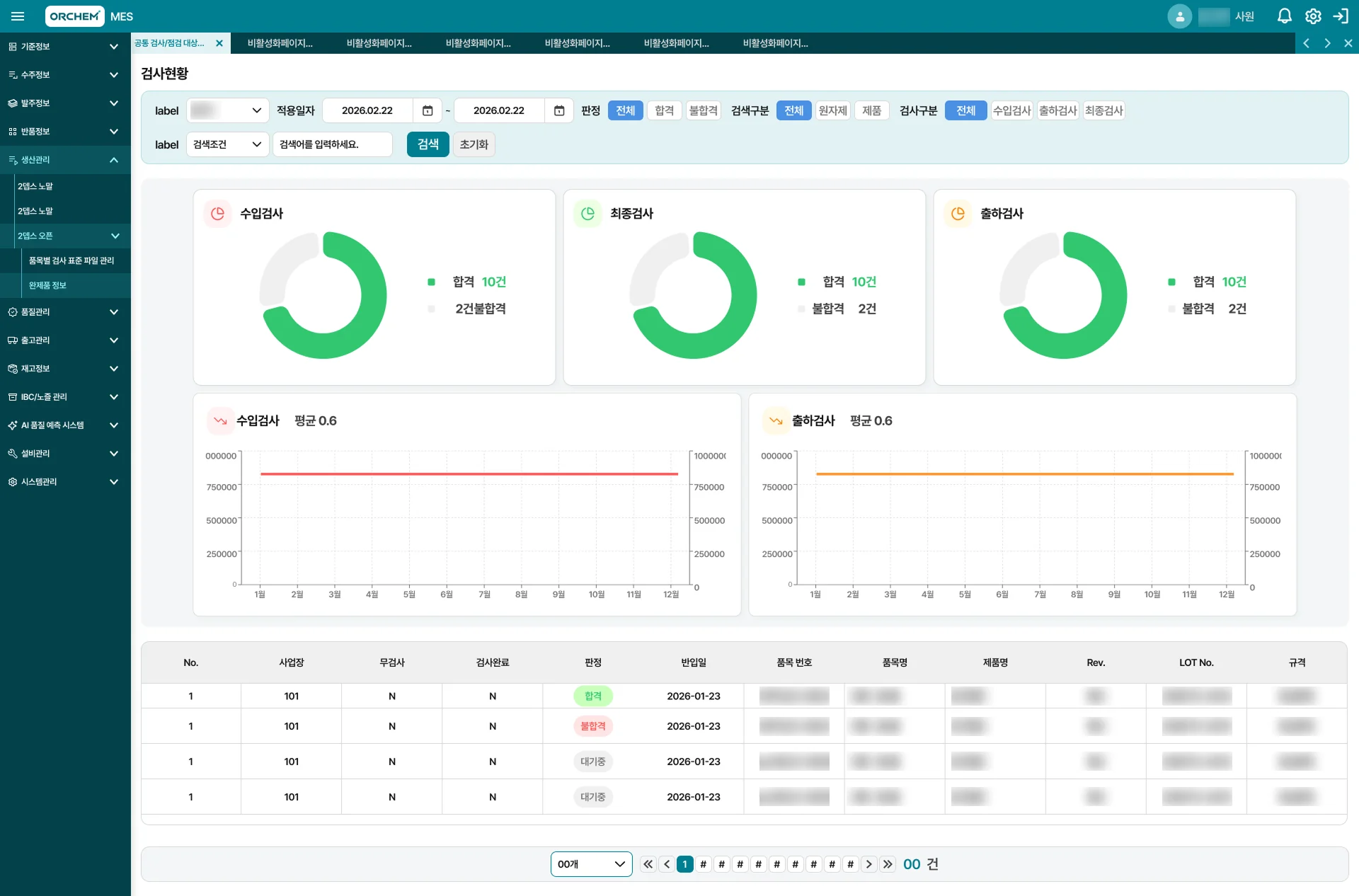
Task: Click the user avatar icon
Action: pyautogui.click(x=1179, y=16)
